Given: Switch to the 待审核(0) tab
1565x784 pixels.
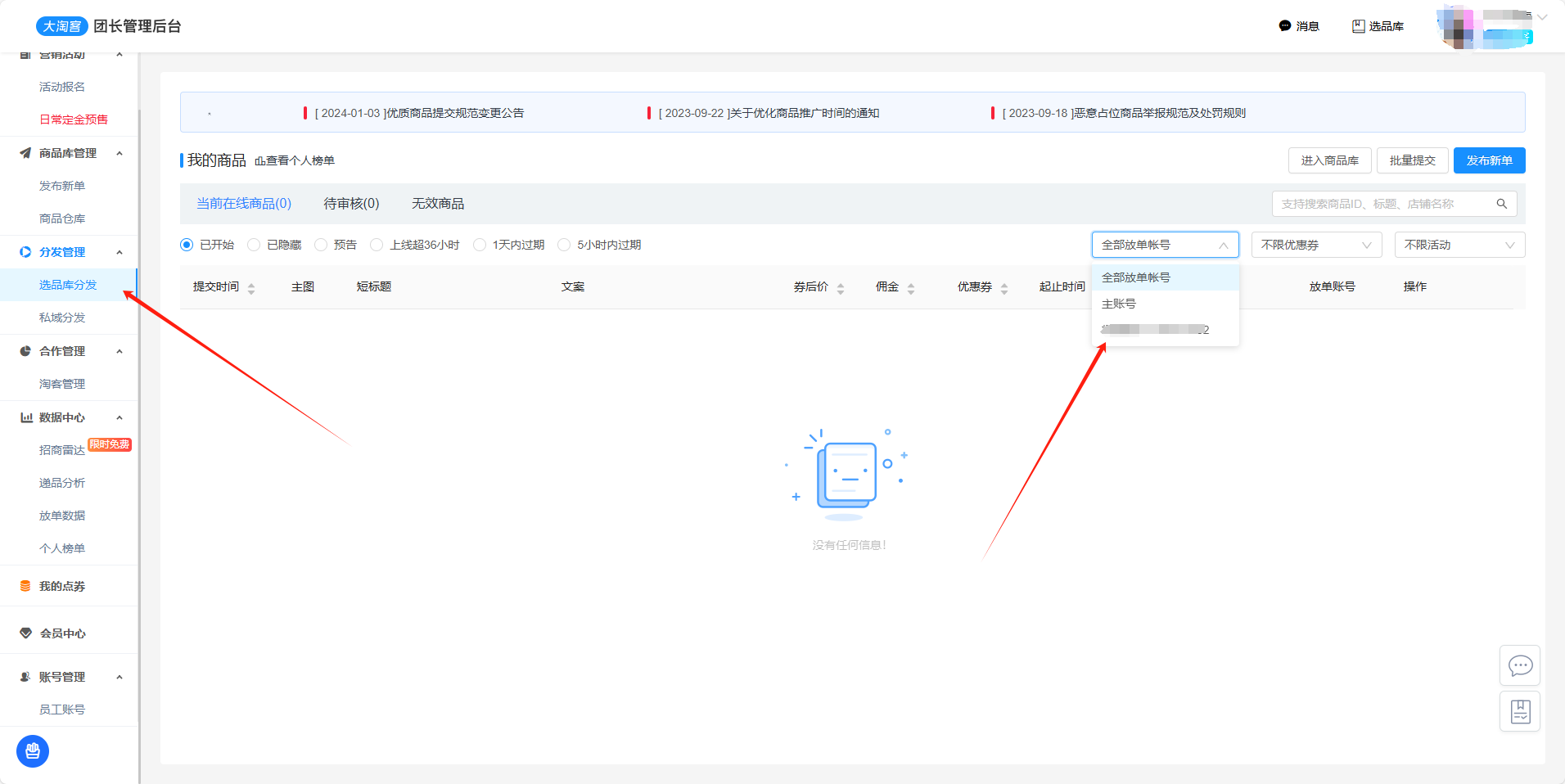Looking at the screenshot, I should pos(351,204).
